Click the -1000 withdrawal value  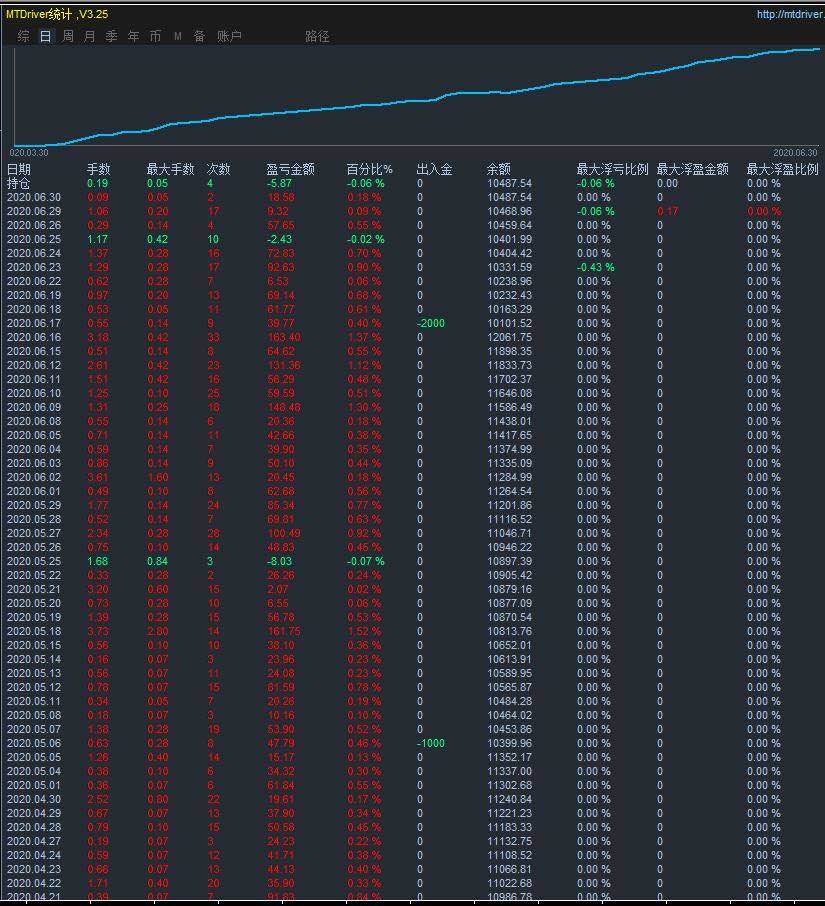pos(431,743)
